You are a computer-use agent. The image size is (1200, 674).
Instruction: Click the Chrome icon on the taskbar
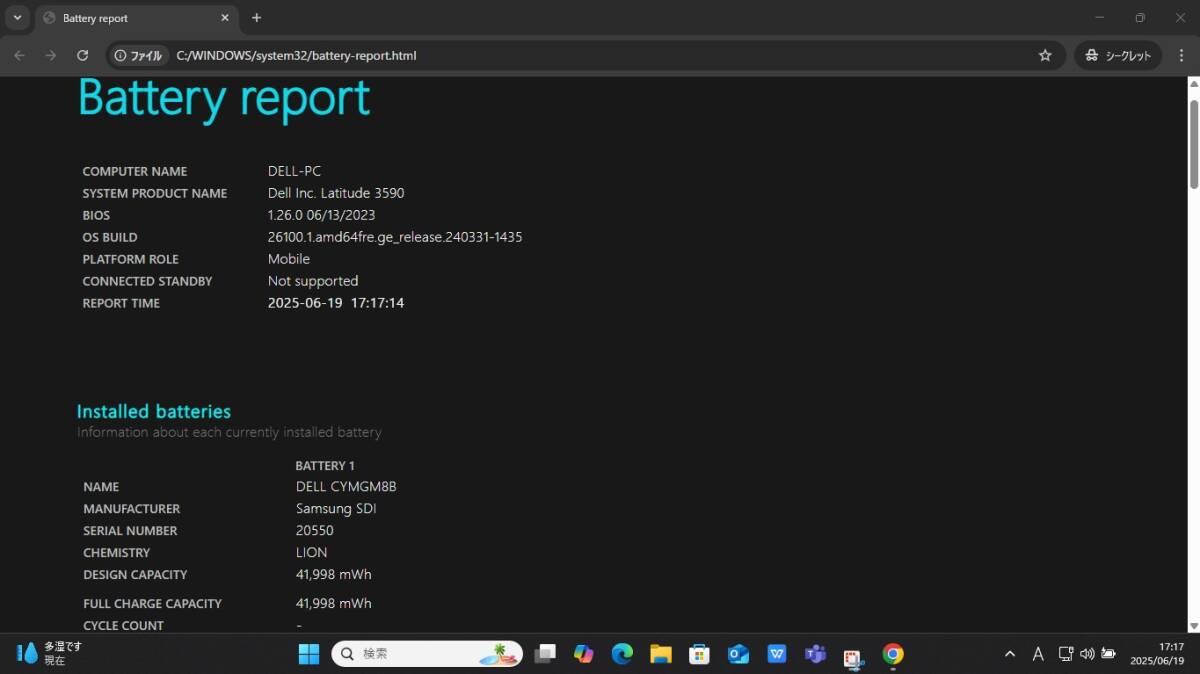pos(893,654)
